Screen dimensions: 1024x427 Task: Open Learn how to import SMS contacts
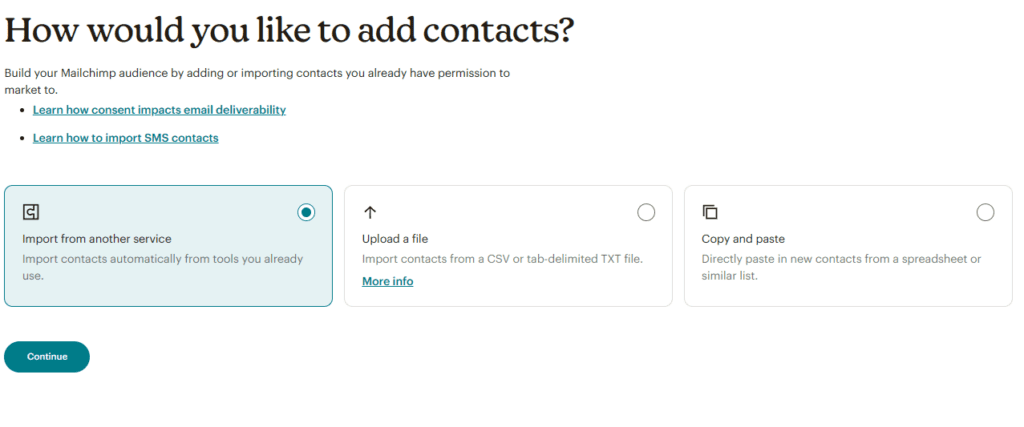tap(125, 138)
